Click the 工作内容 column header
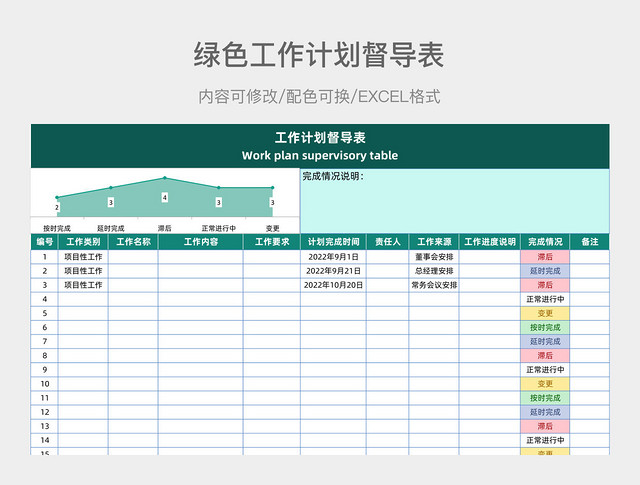Screen dimensions: 640x485 point(200,242)
